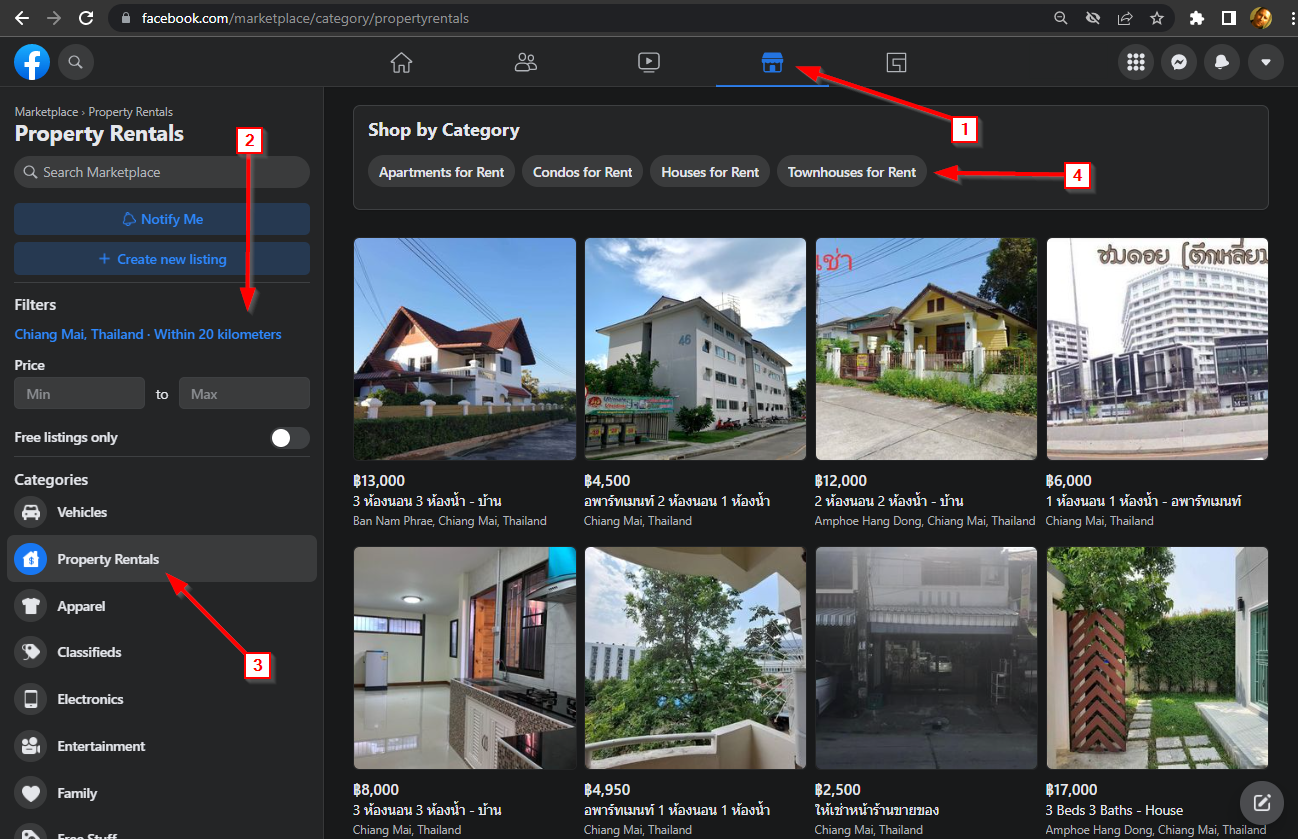Select the Family category
1298x839 pixels.
point(162,793)
